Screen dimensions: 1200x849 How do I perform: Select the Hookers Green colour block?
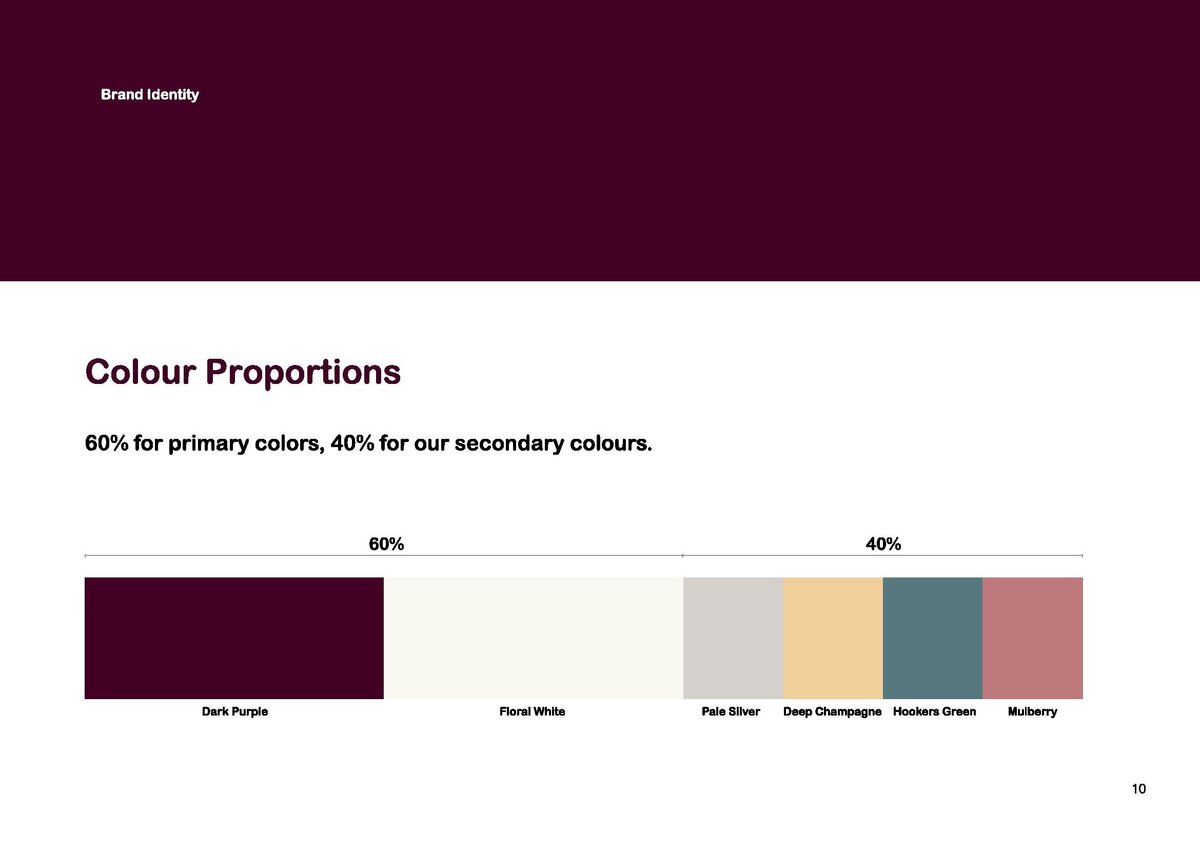tap(933, 638)
